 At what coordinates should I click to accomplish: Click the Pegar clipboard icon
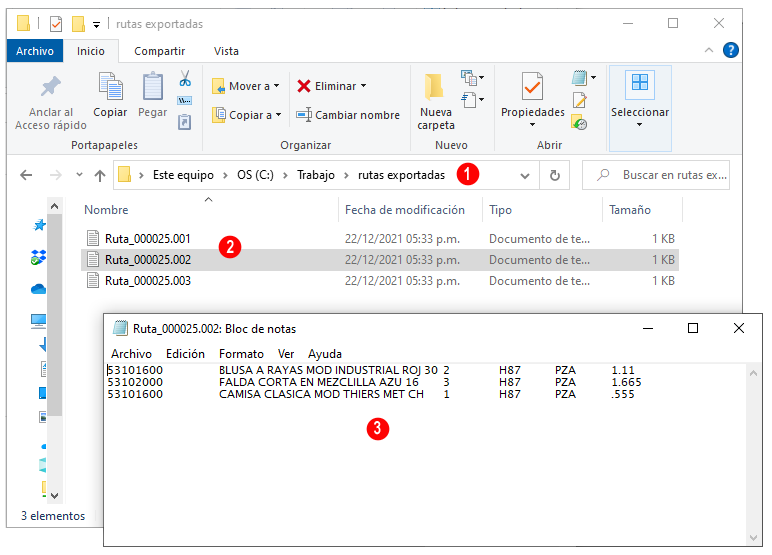153,86
